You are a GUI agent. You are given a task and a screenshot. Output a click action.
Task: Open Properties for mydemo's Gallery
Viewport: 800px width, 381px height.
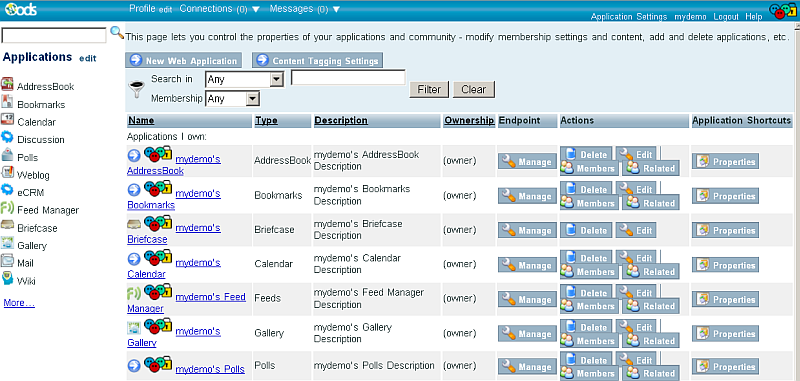coord(725,334)
